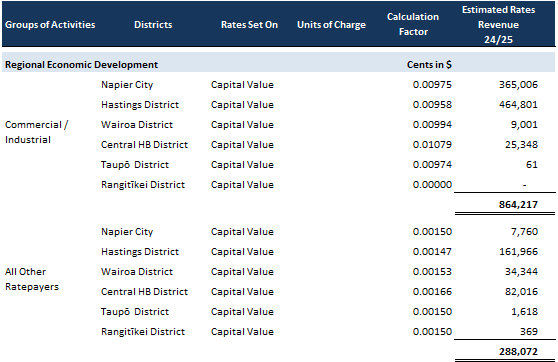558x362 pixels.
Task: Select Hastings District with factor 0.00147
Action: click(140, 252)
